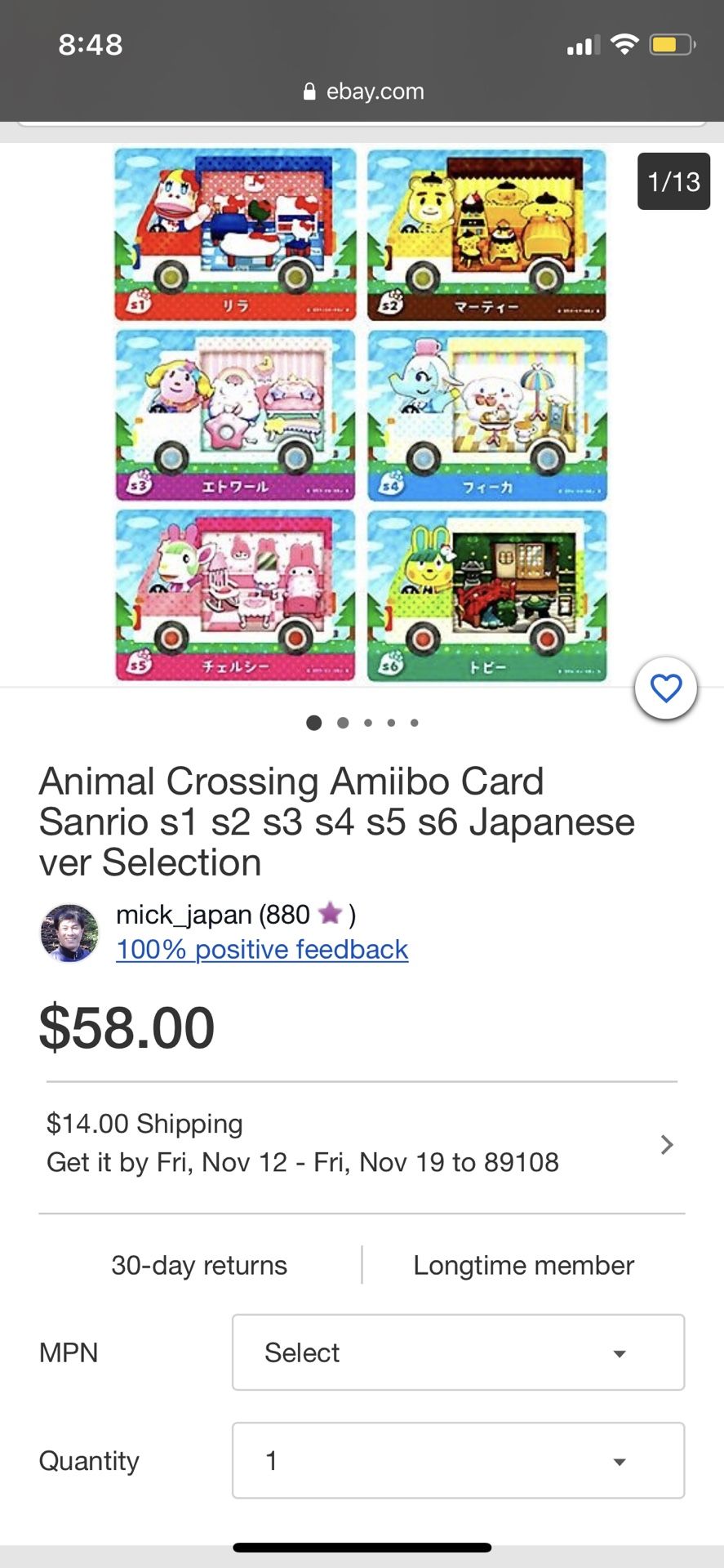724x1568 pixels.
Task: Select the second carousel pagination dot
Action: point(343,722)
